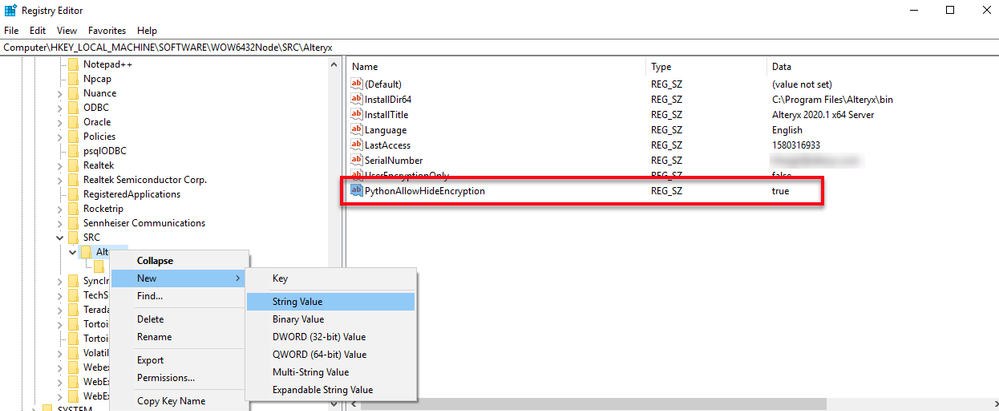The height and width of the screenshot is (411, 999).
Task: Click the ODBC key folder icon
Action: (73, 108)
